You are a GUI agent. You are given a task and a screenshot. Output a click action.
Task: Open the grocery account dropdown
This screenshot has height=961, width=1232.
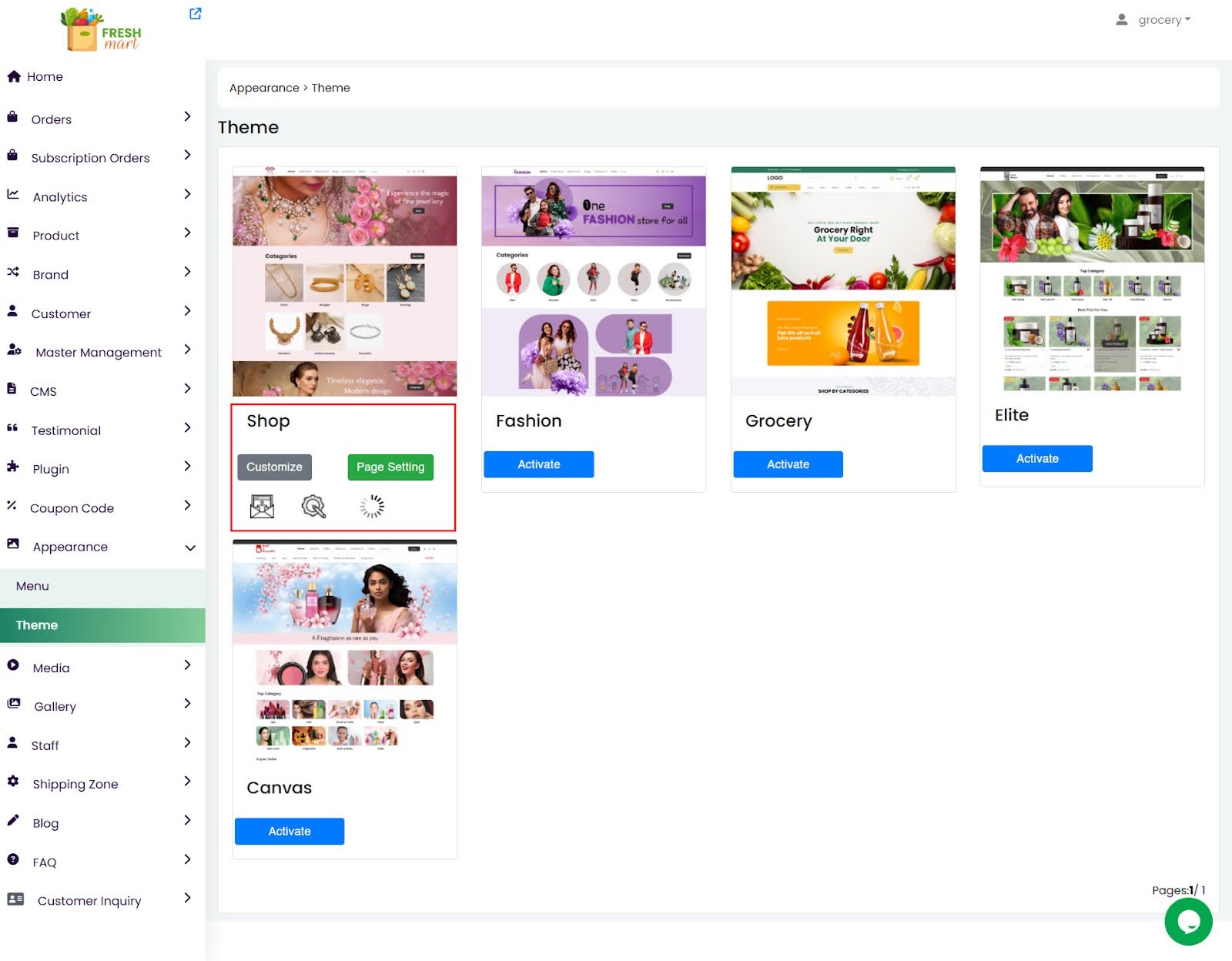(1163, 20)
